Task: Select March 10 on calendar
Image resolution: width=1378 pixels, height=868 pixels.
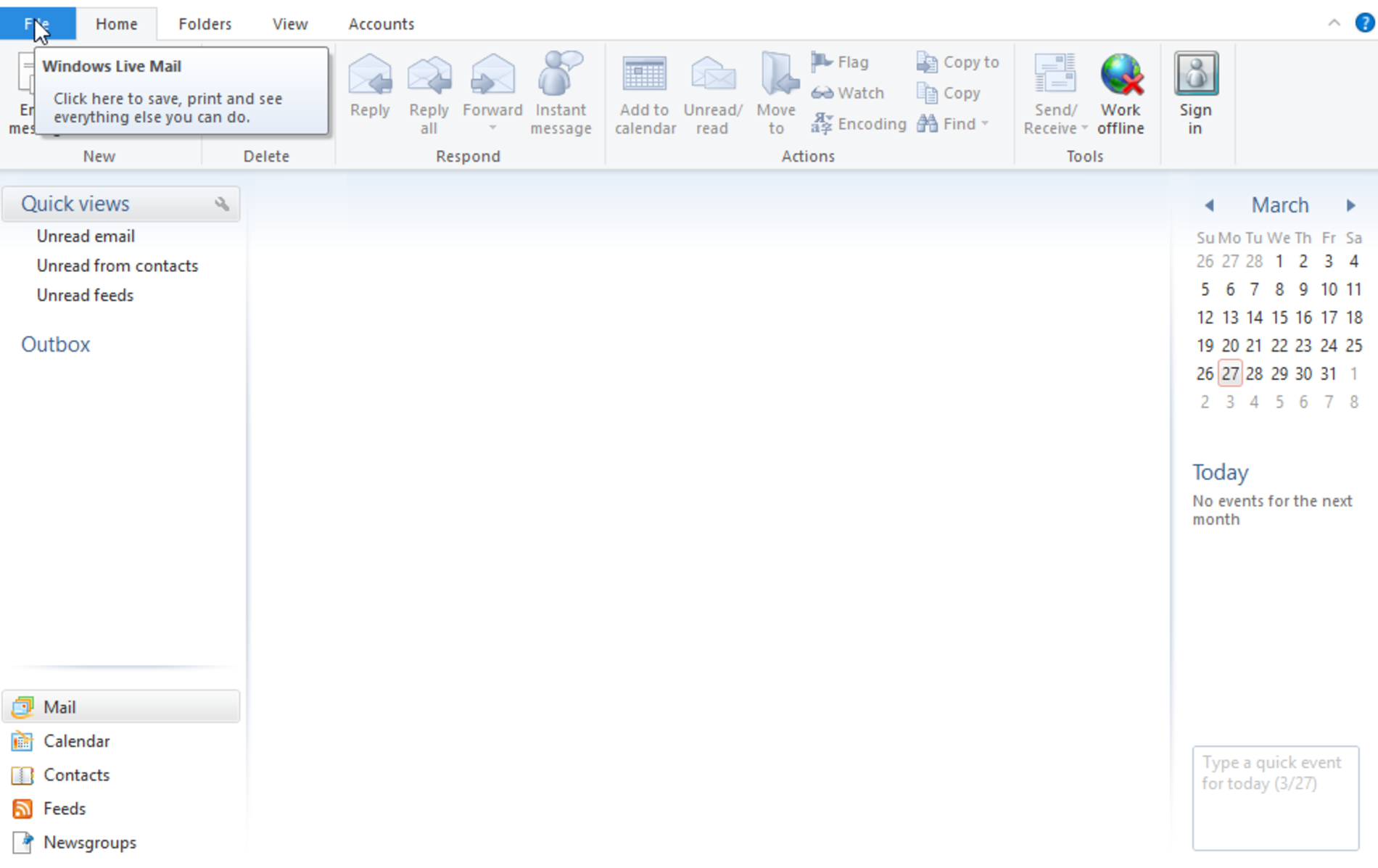Action: coord(1328,289)
